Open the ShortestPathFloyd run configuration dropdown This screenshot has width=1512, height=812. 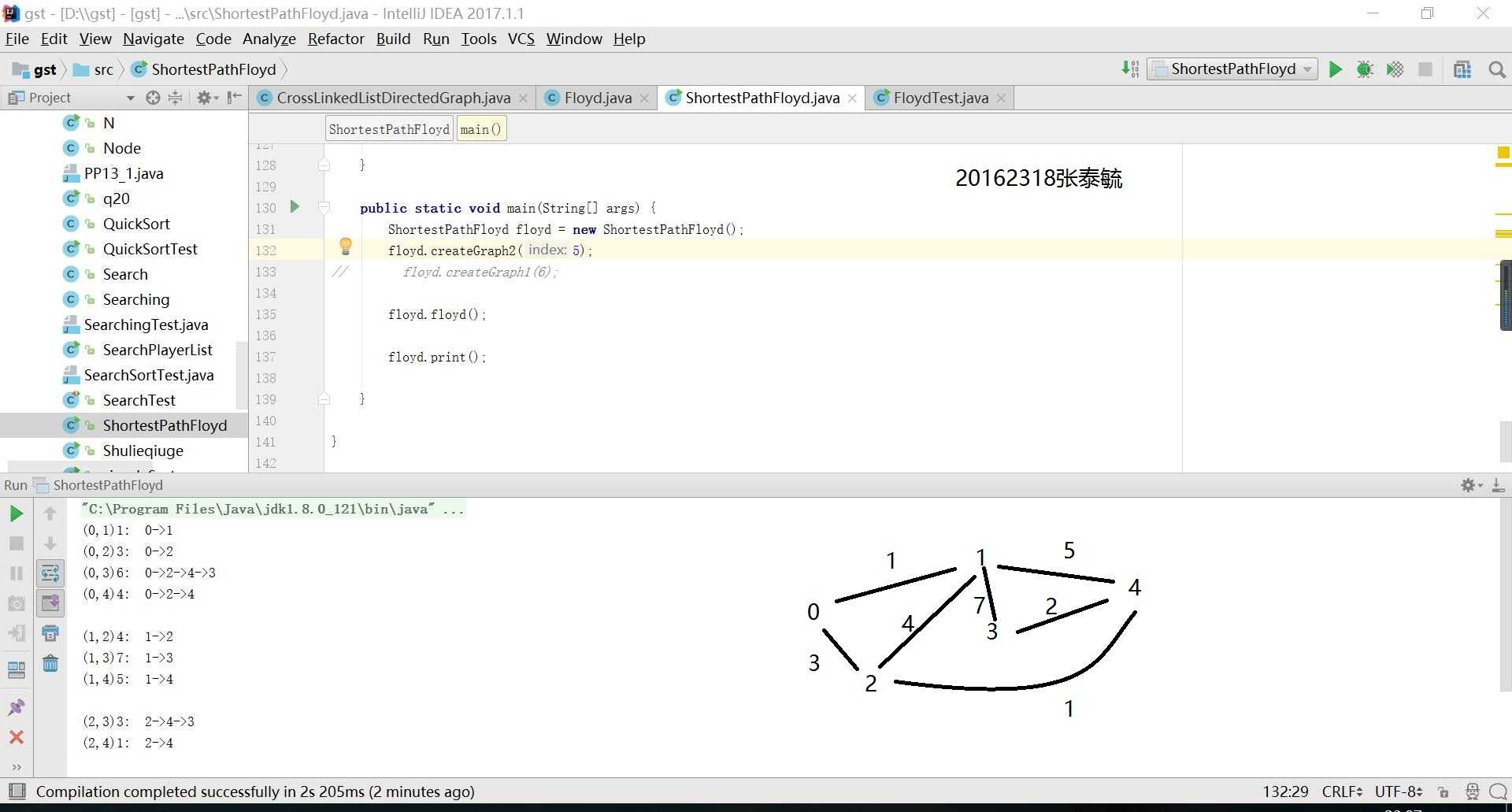[1232, 69]
